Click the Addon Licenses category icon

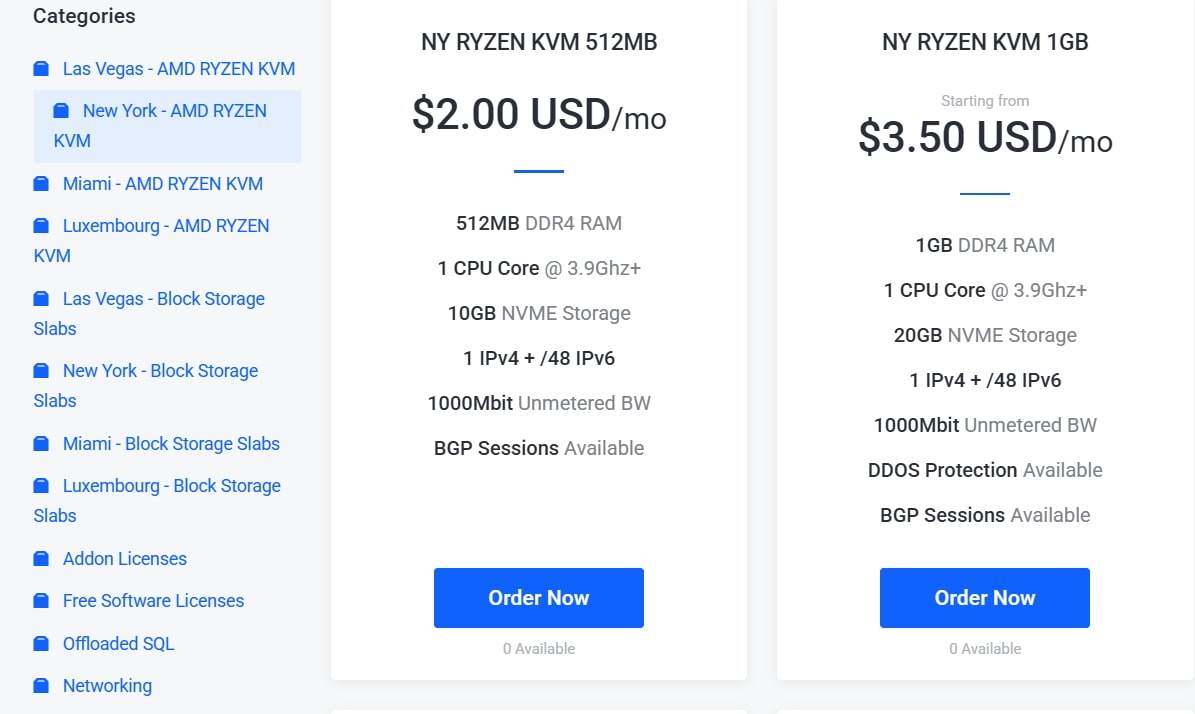click(41, 559)
